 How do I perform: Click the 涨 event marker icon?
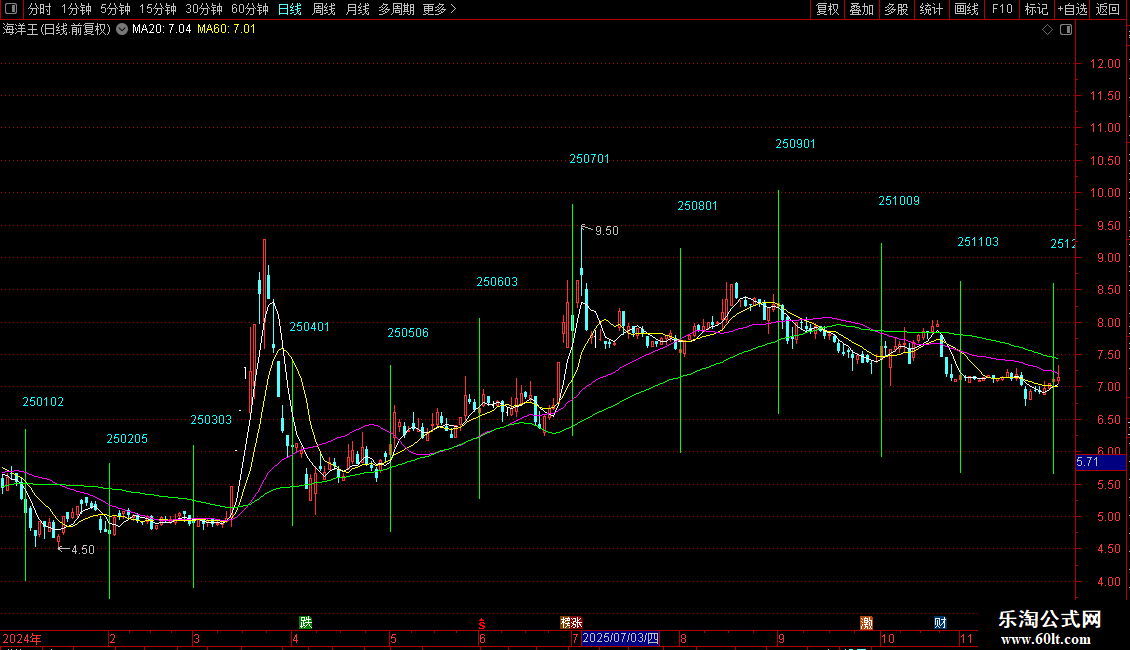577,623
